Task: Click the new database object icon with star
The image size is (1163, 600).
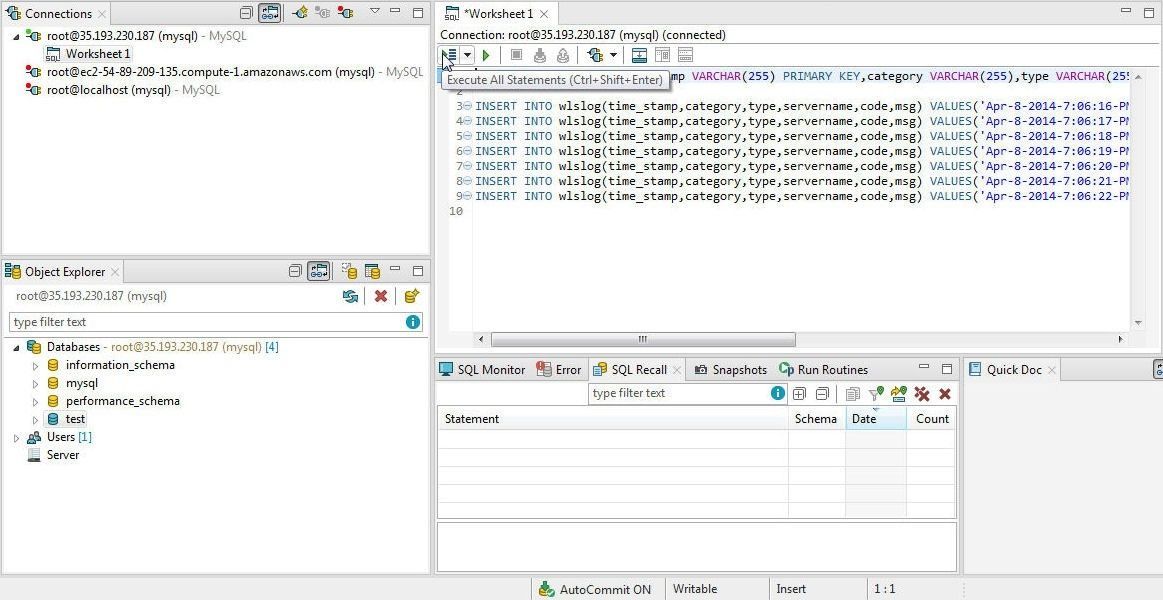Action: coord(412,296)
